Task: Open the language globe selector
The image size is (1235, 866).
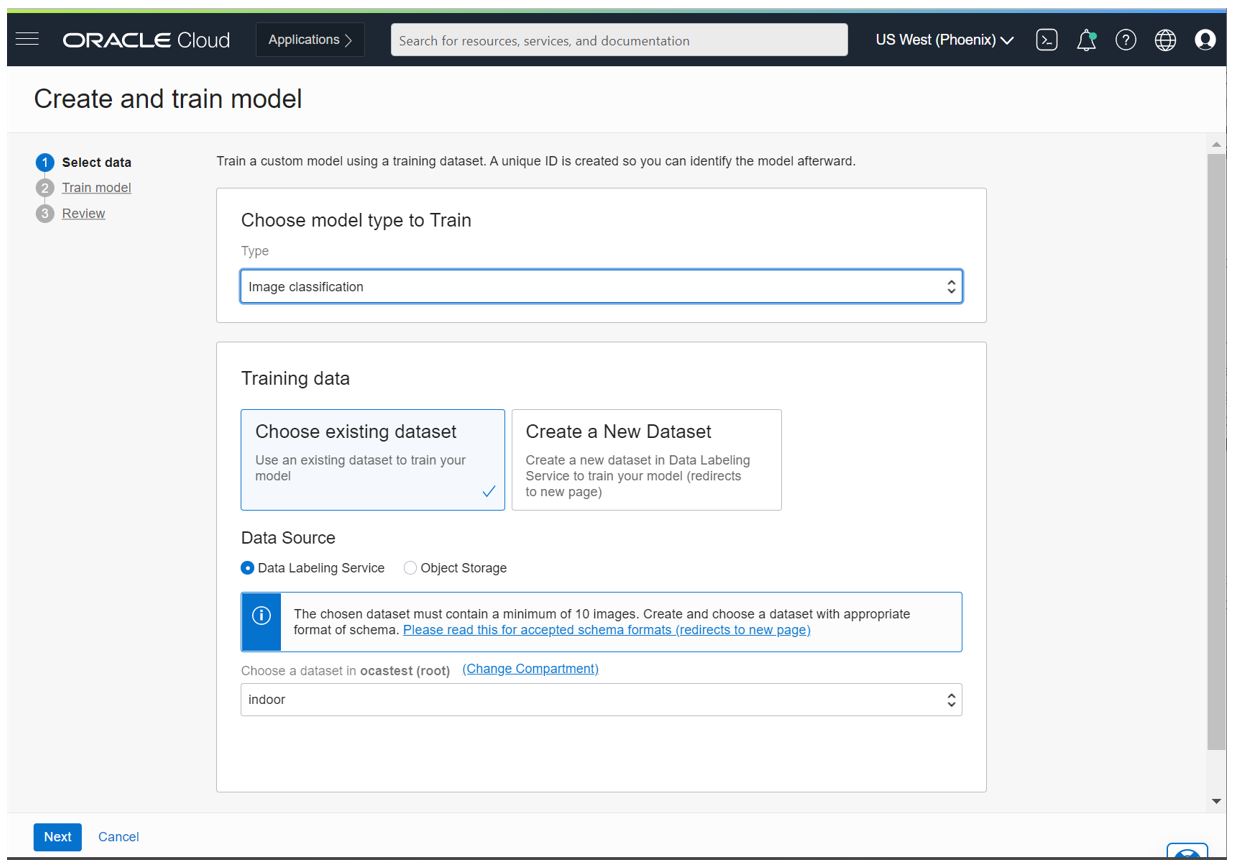Action: pyautogui.click(x=1164, y=41)
